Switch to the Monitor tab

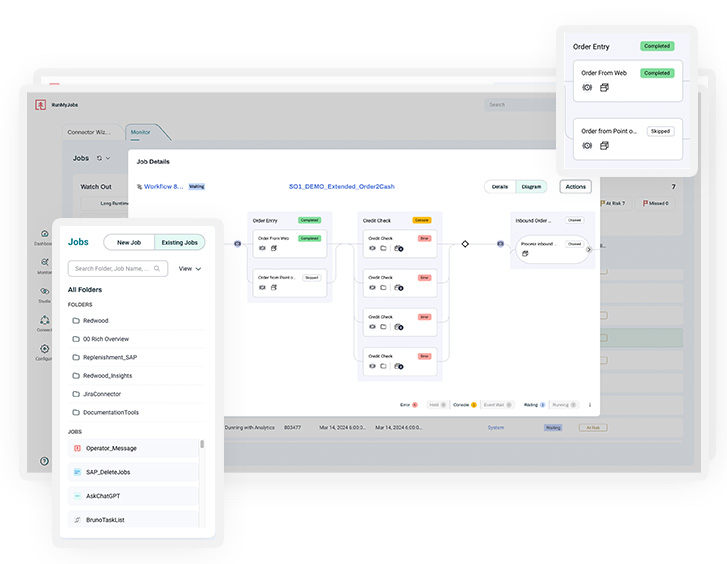pos(141,132)
